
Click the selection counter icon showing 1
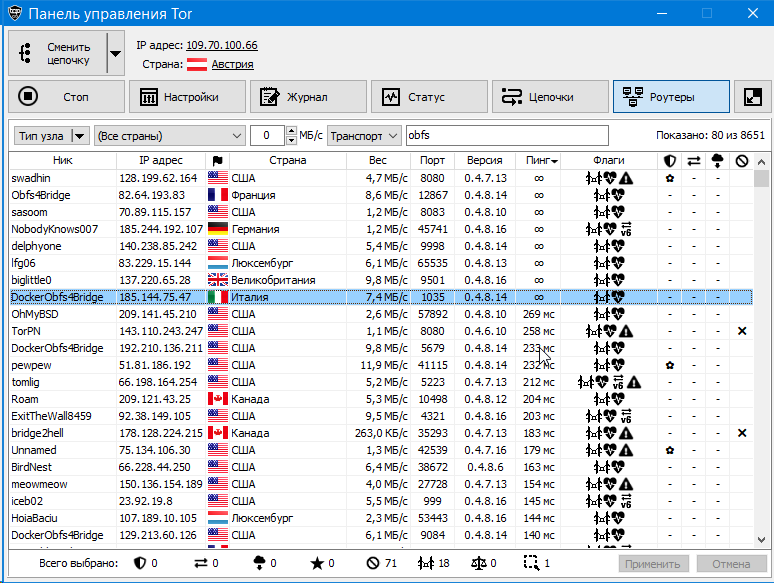(x=531, y=563)
